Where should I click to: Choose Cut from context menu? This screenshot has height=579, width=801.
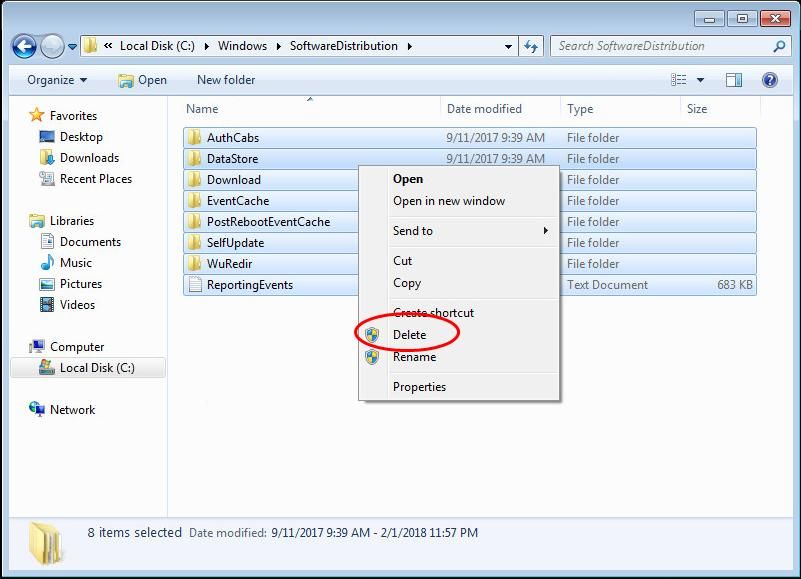(x=459, y=261)
